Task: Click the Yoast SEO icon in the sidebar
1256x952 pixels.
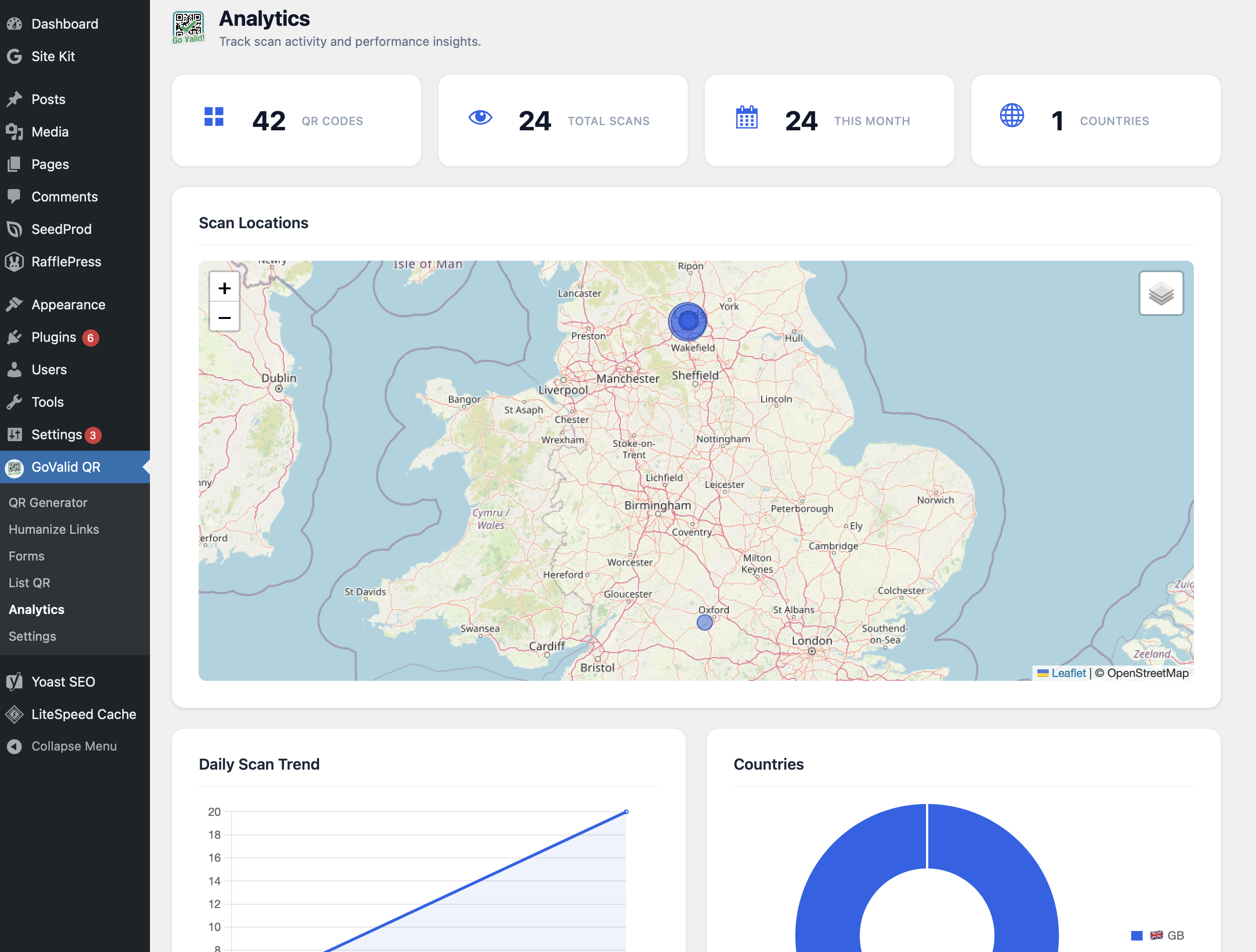Action: [14, 682]
